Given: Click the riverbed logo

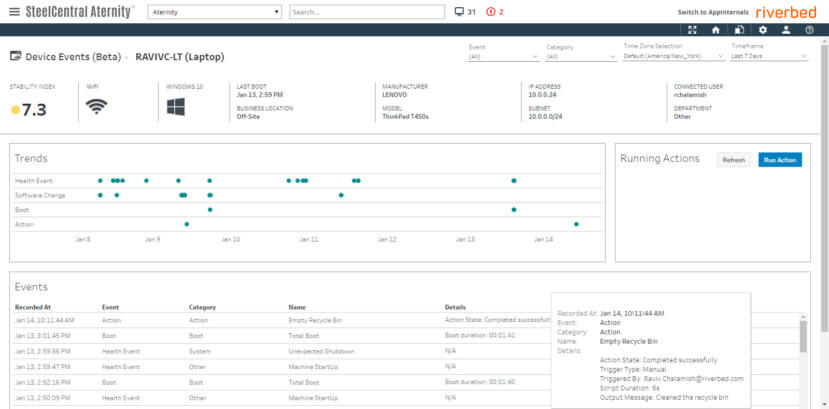Looking at the screenshot, I should [786, 12].
